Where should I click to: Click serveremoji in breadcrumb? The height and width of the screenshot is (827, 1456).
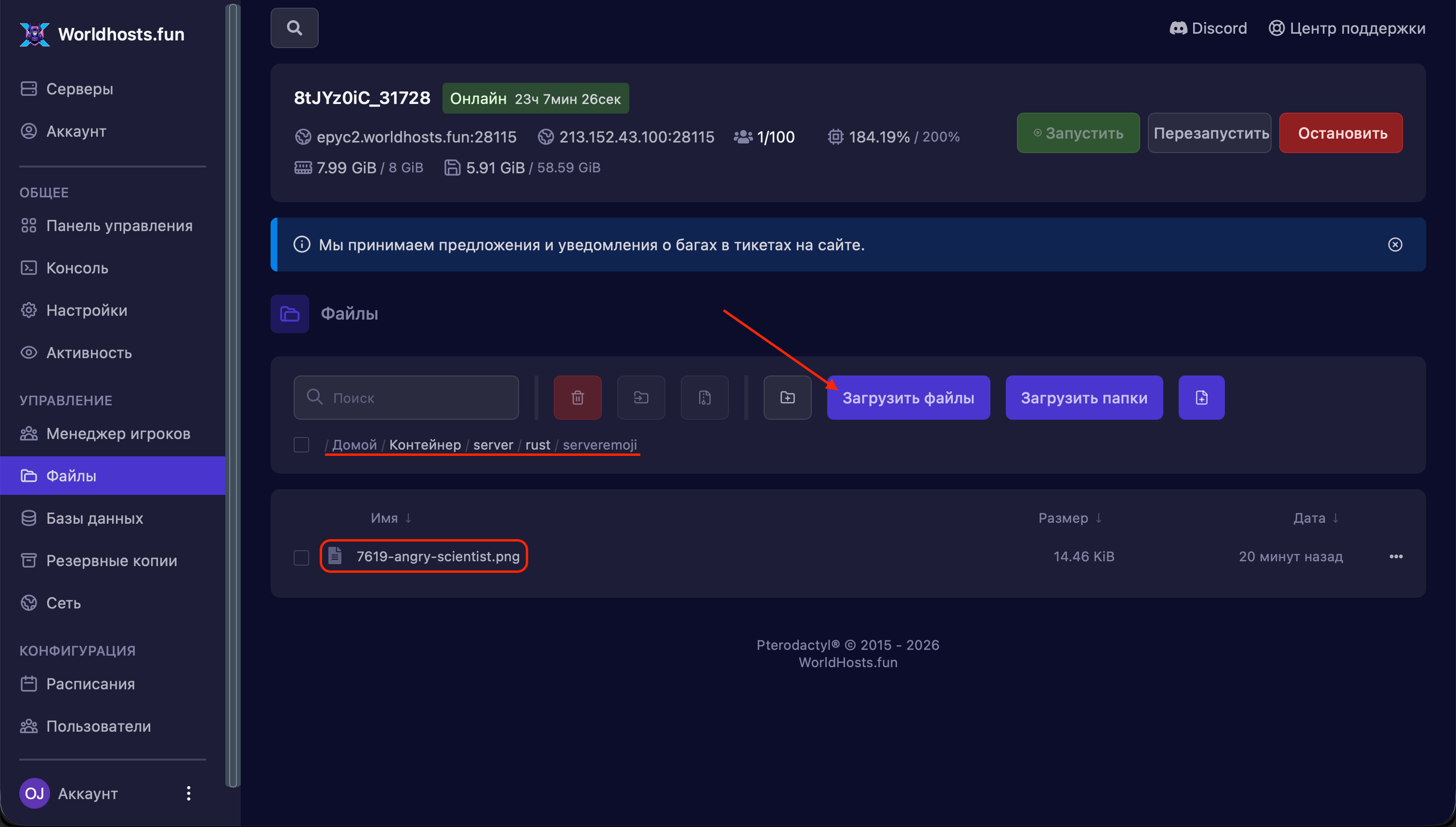click(x=600, y=445)
